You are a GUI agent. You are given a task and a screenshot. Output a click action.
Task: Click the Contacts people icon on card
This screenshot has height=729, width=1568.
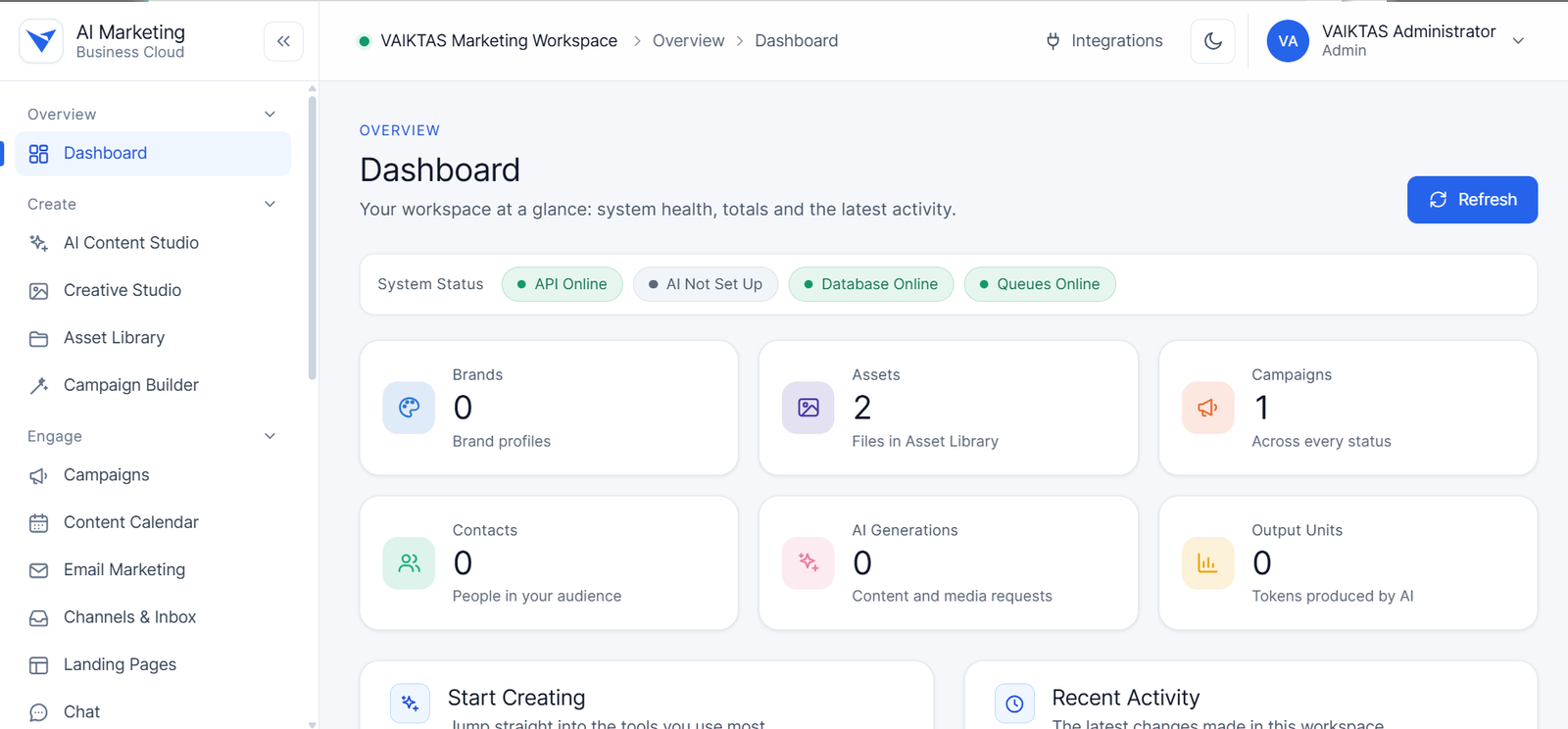tap(409, 563)
